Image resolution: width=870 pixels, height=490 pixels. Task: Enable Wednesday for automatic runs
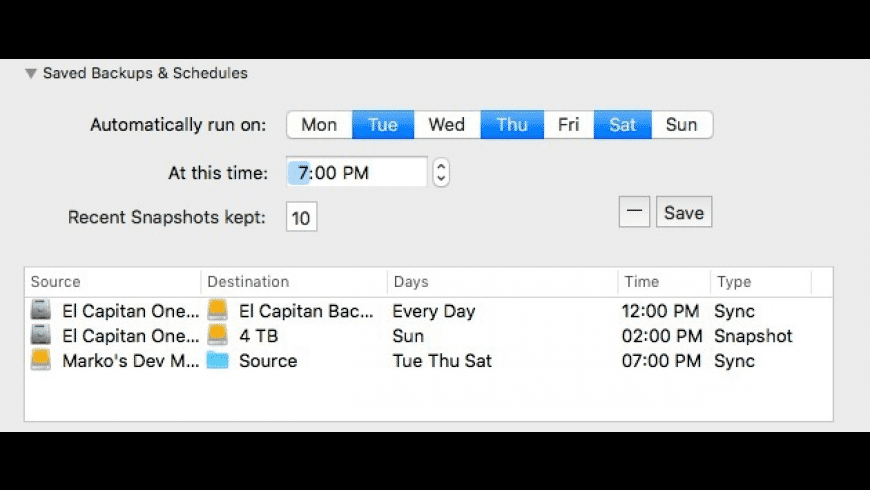point(446,125)
